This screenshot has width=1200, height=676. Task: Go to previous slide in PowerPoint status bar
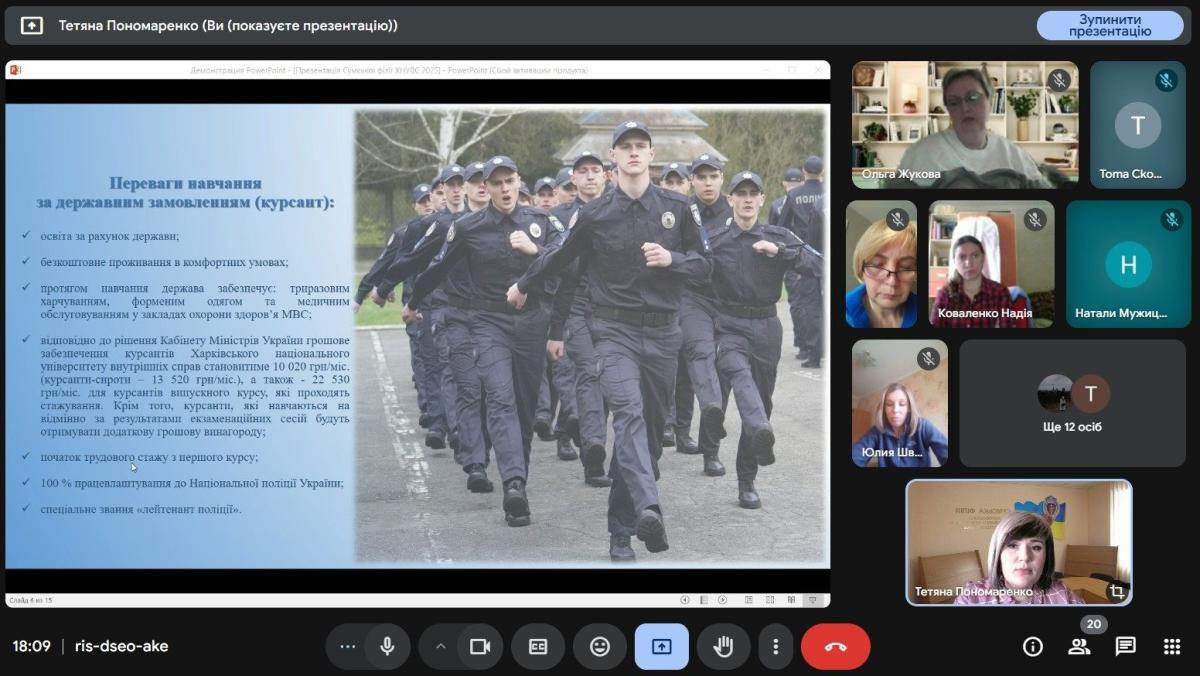coord(685,600)
